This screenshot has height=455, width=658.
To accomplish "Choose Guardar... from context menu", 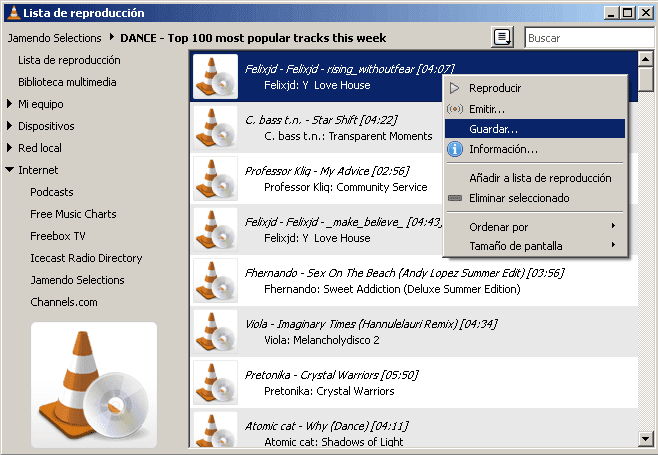I will pyautogui.click(x=535, y=129).
